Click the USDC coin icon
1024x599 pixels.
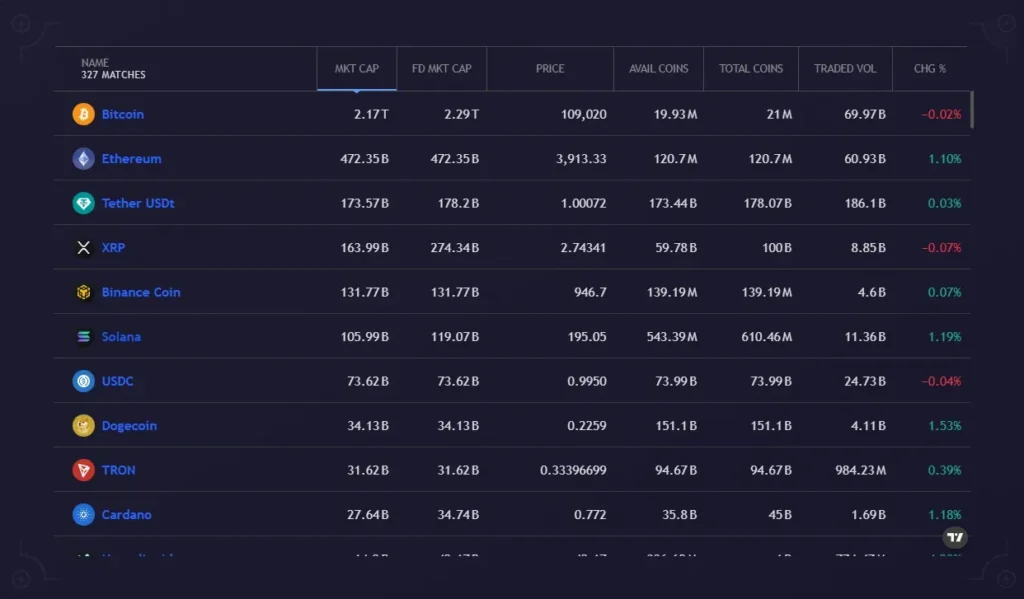point(84,380)
